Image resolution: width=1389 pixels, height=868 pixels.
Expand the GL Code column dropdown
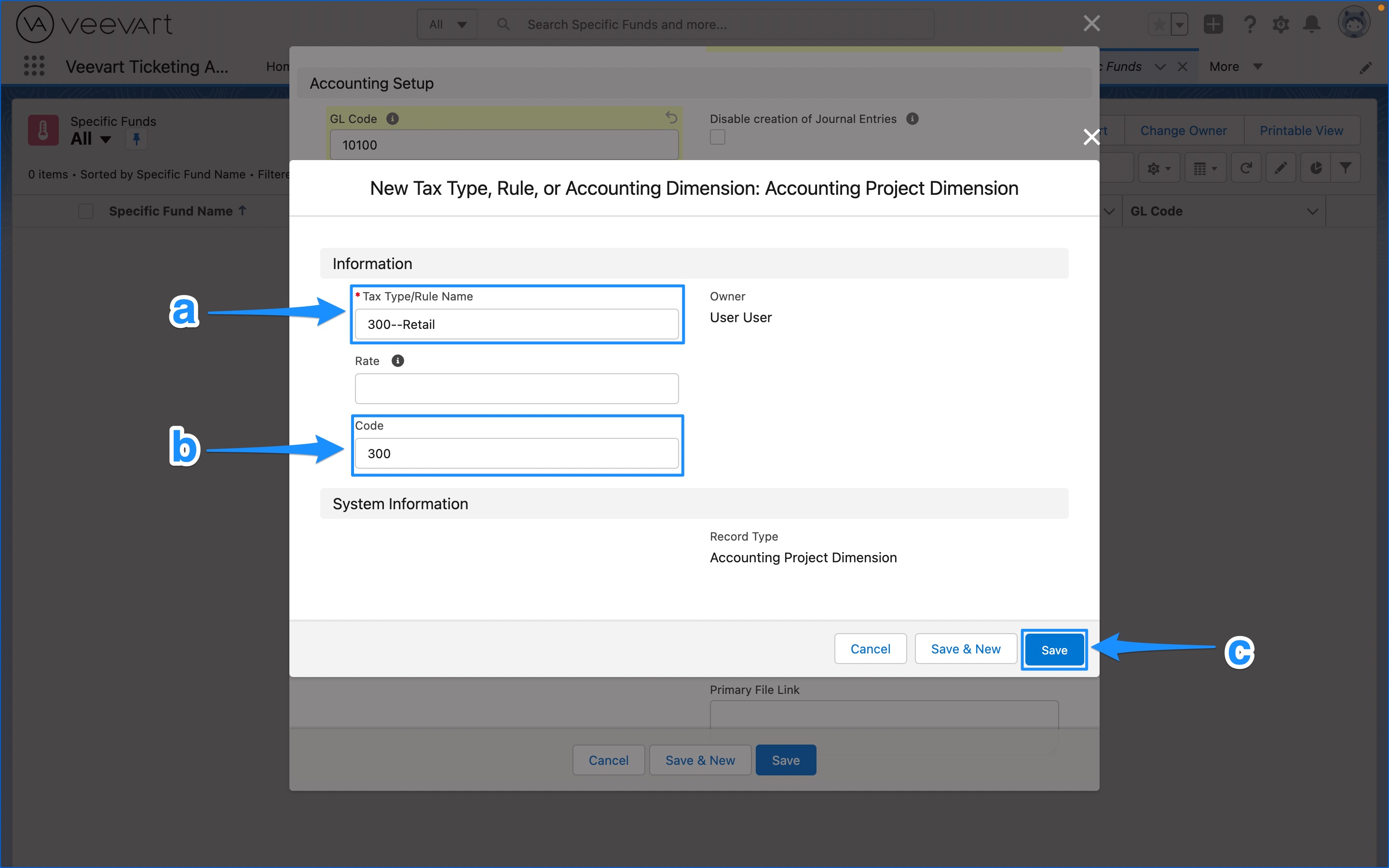click(x=1313, y=211)
